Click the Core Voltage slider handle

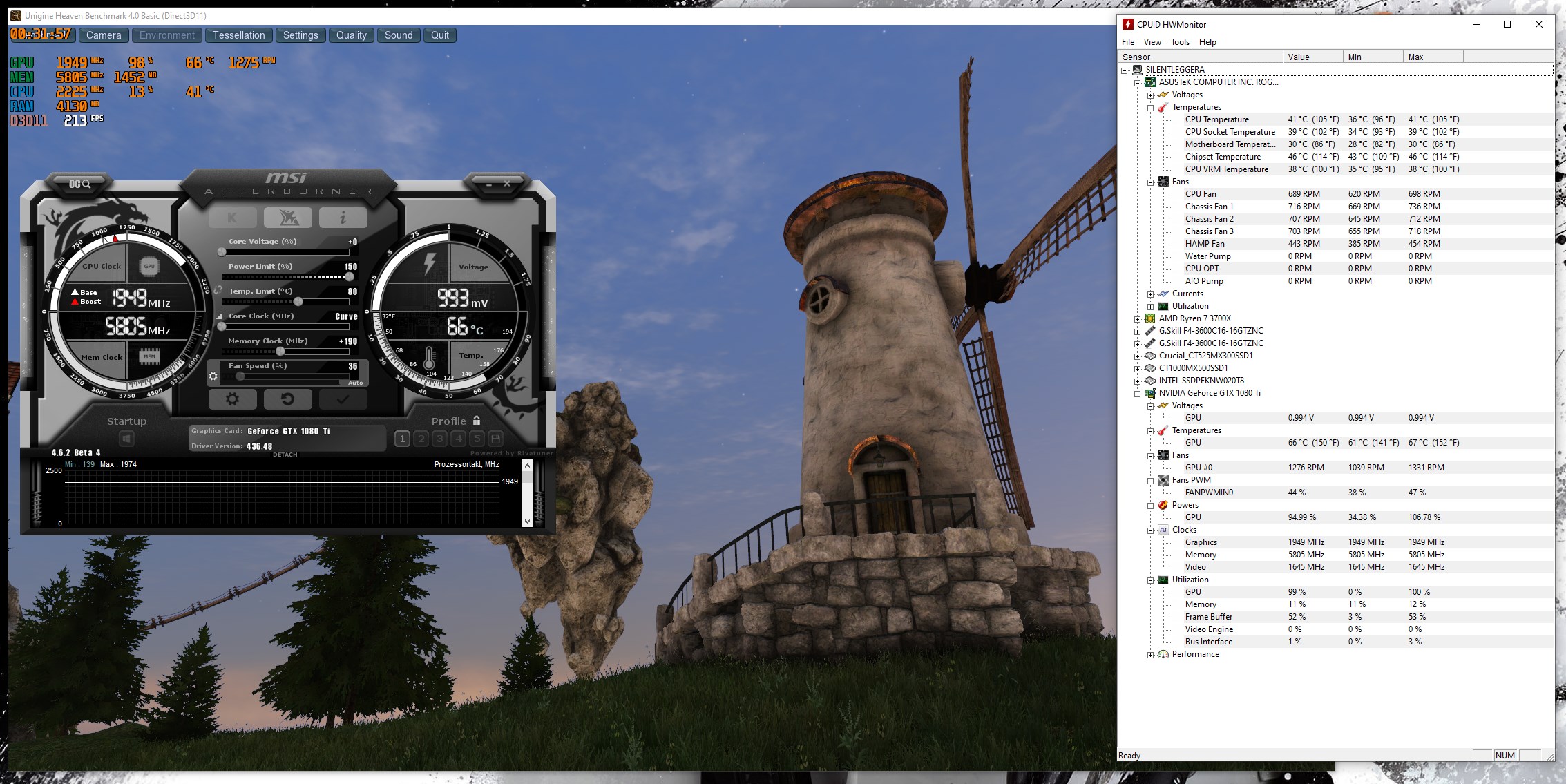coord(222,252)
